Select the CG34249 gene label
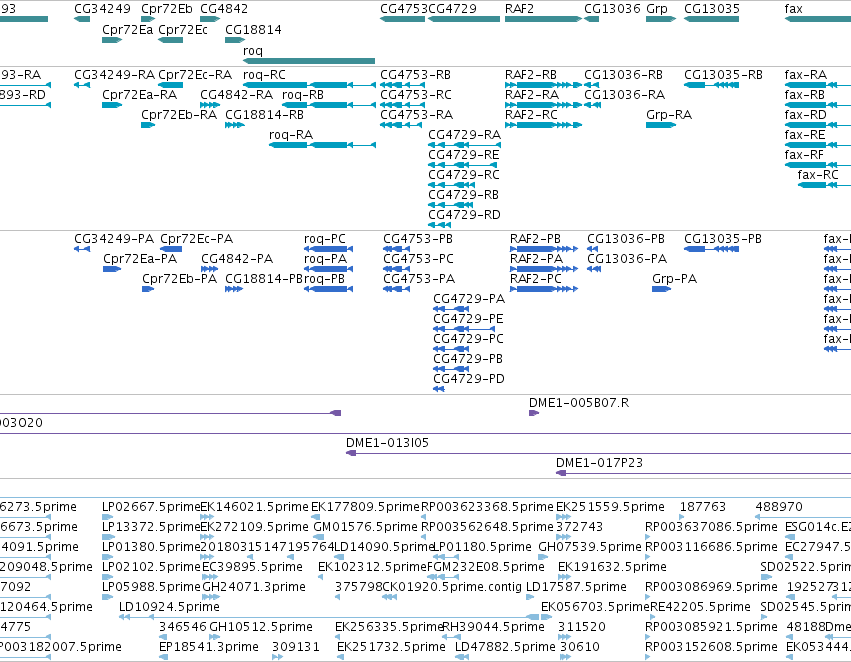This screenshot has width=851, height=662. (x=102, y=9)
